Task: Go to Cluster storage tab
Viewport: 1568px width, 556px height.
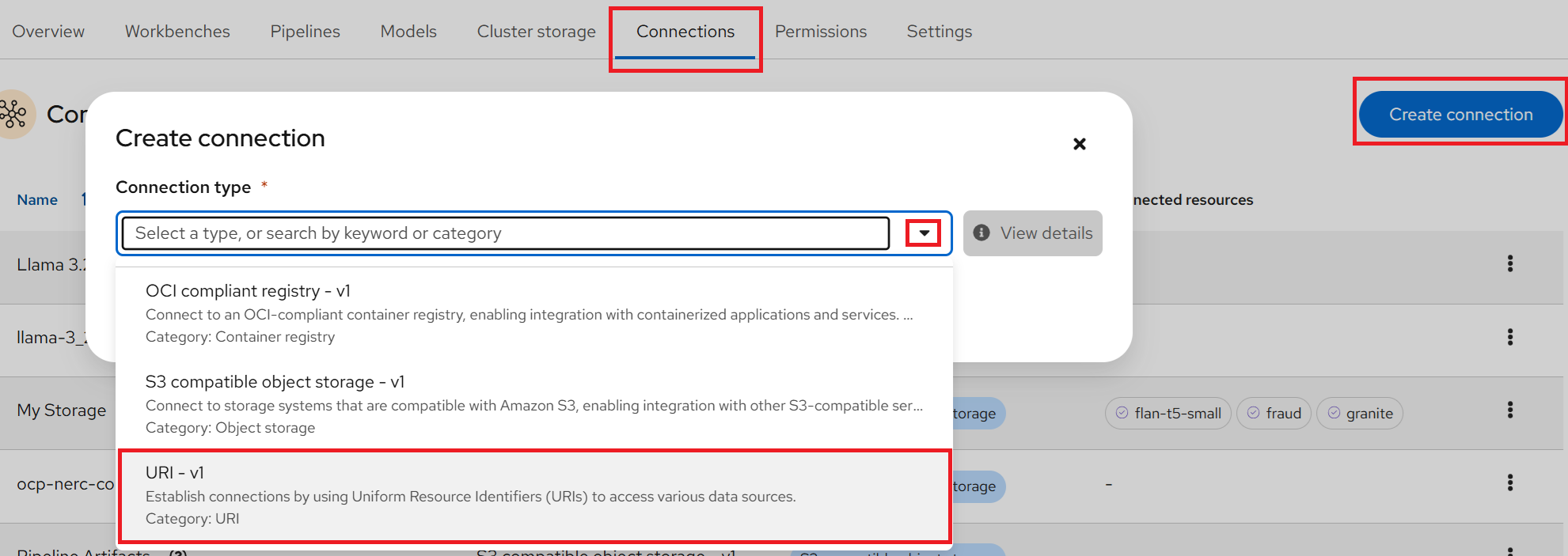Action: click(536, 32)
